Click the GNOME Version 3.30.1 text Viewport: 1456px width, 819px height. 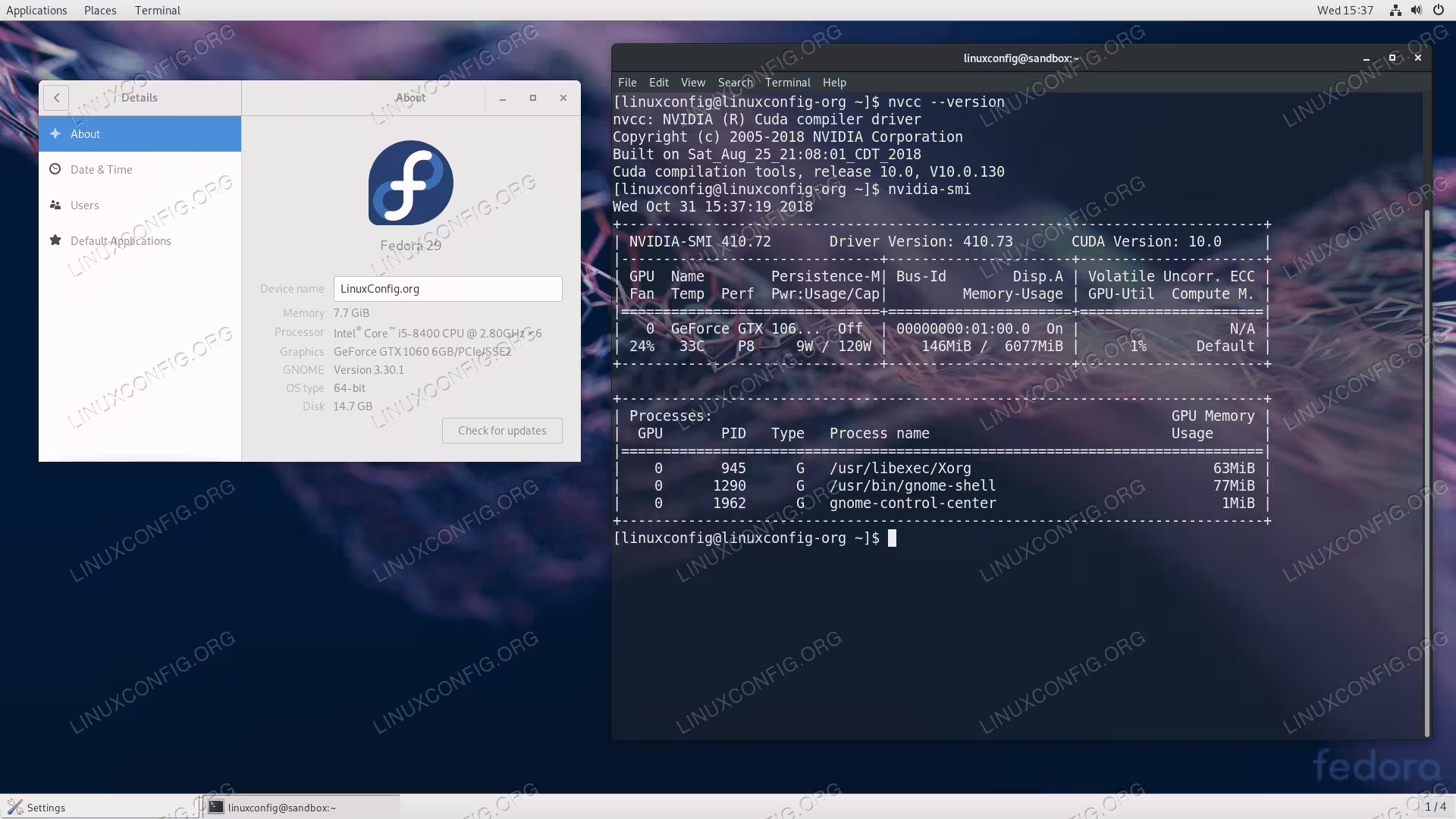pos(369,370)
